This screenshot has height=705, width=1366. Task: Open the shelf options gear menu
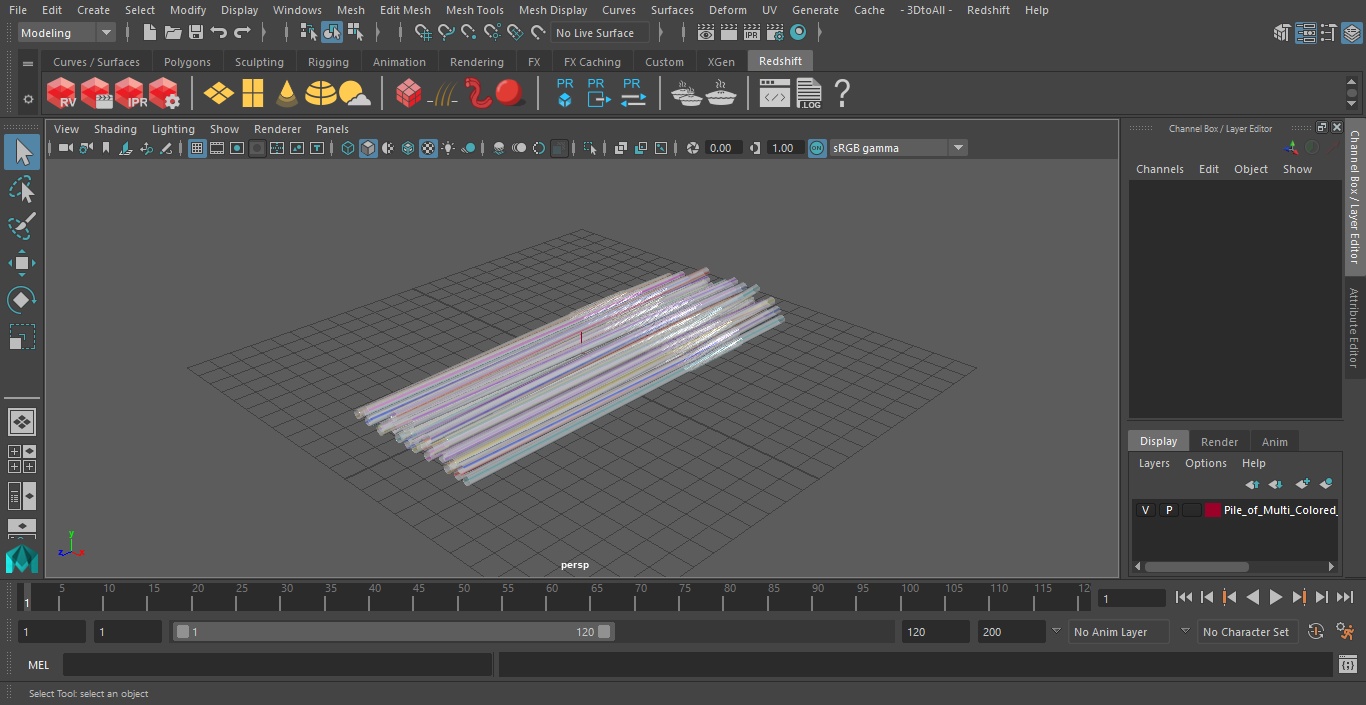(x=28, y=99)
